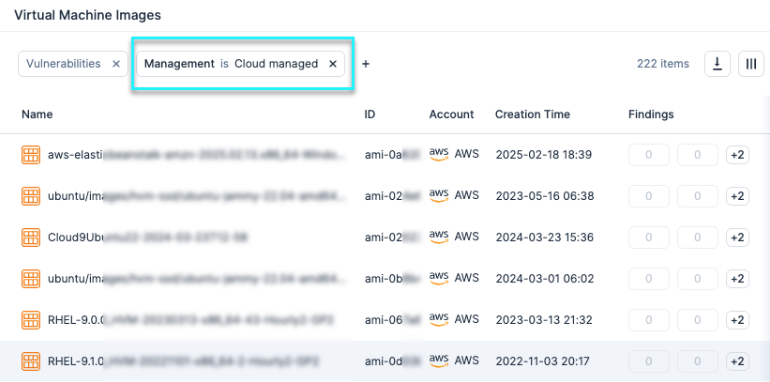The height and width of the screenshot is (382, 770).
Task: Click image icon for aws-elastic row
Action: coord(31,155)
